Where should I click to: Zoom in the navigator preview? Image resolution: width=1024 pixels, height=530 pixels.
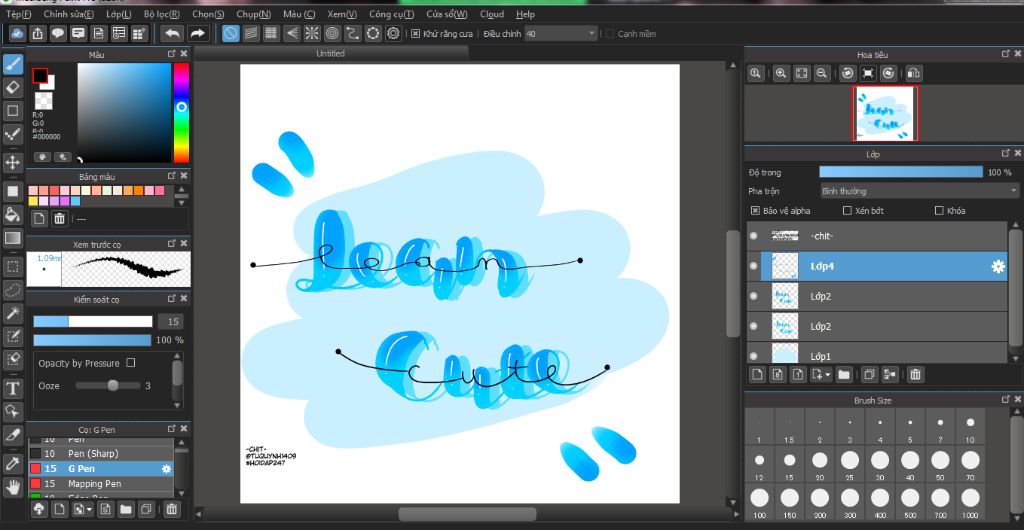(x=780, y=74)
